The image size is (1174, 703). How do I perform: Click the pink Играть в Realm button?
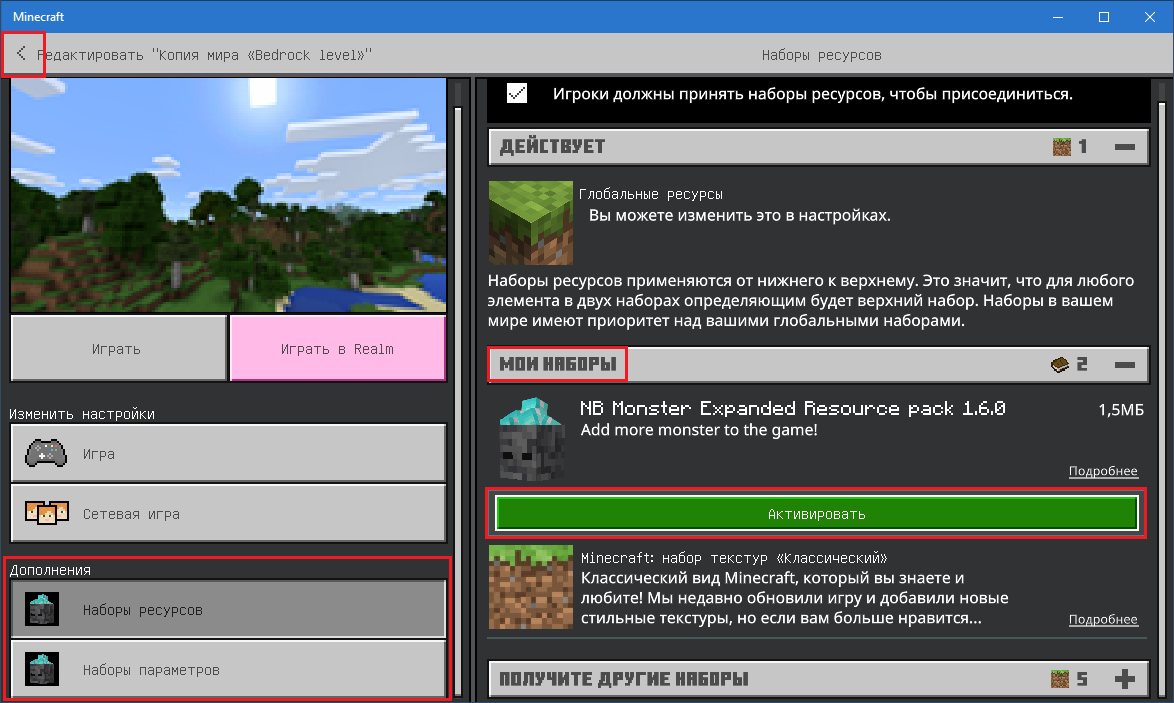(337, 349)
